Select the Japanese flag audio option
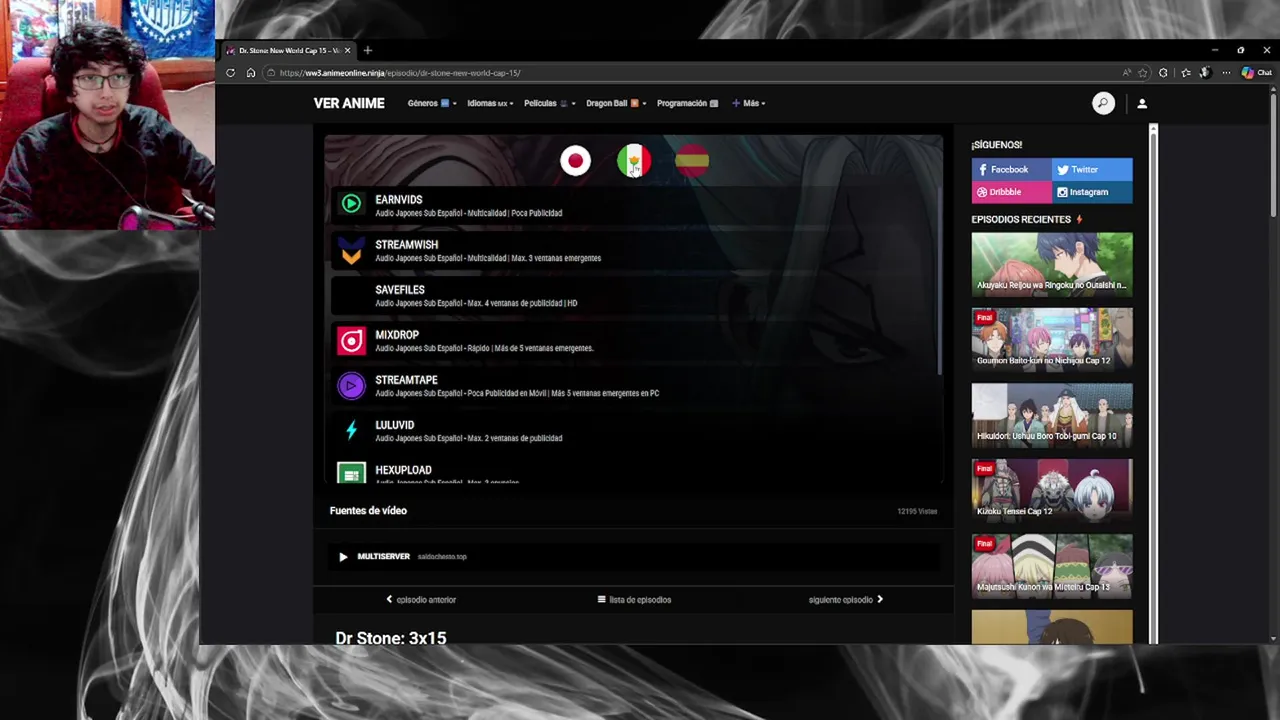The height and width of the screenshot is (720, 1280). (x=575, y=160)
